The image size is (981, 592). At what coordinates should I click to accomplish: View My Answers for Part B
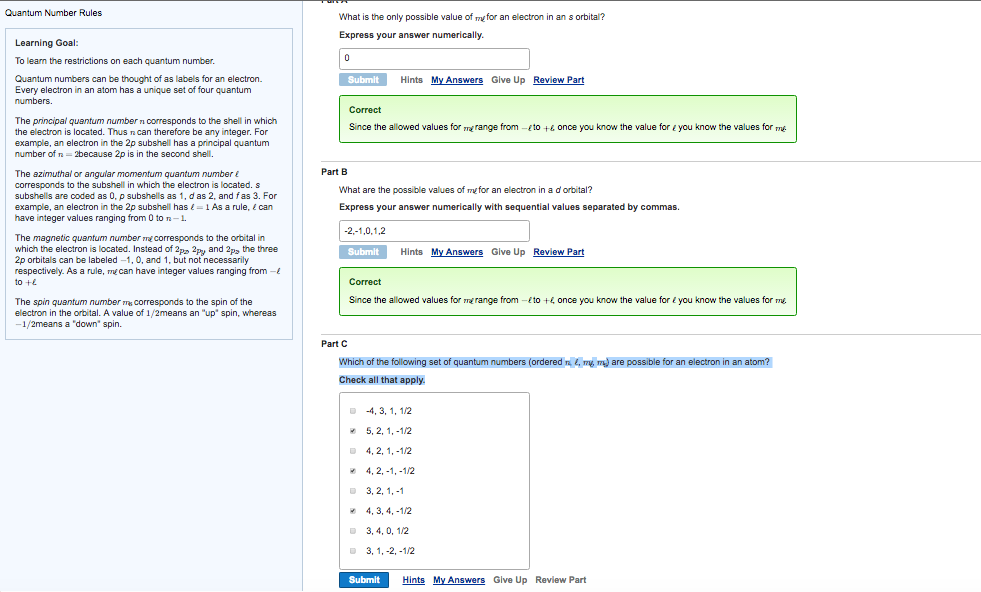456,251
